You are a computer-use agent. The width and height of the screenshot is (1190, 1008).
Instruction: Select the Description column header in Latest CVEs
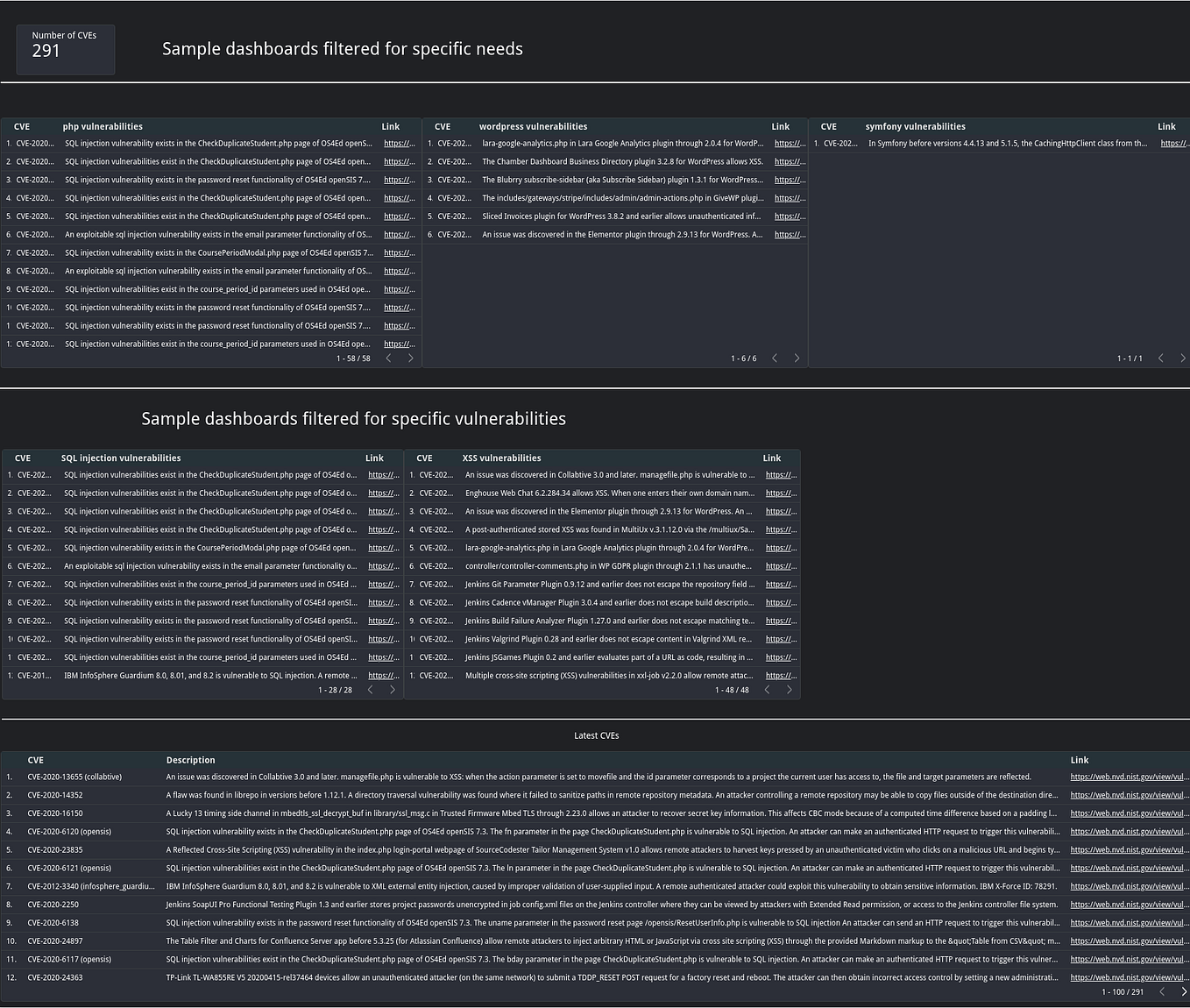coord(190,760)
